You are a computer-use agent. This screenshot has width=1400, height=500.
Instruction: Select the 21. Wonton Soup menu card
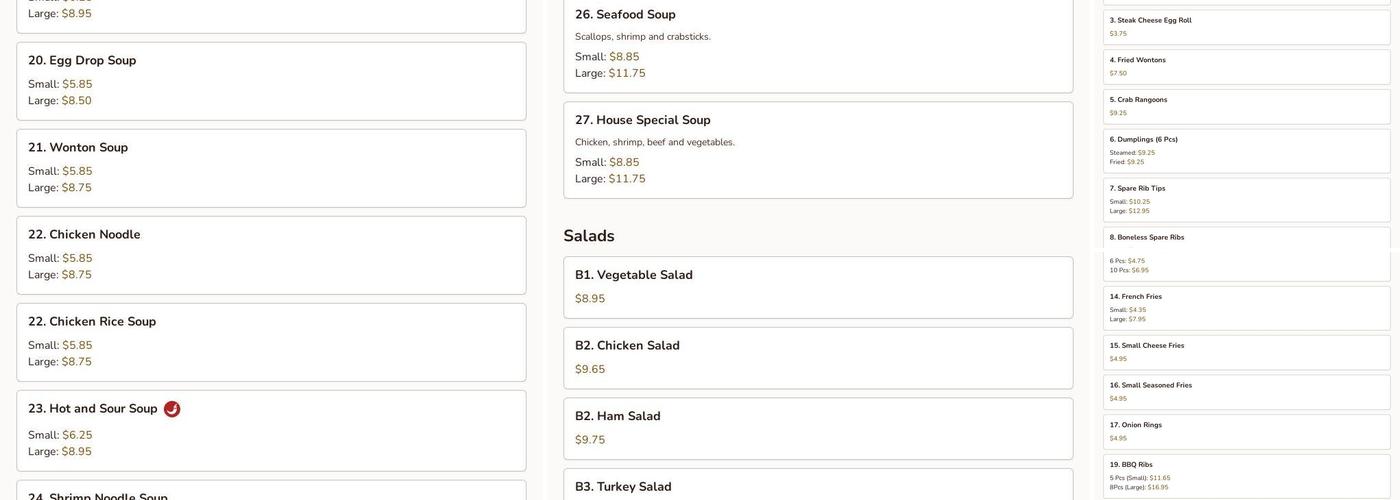[271, 168]
